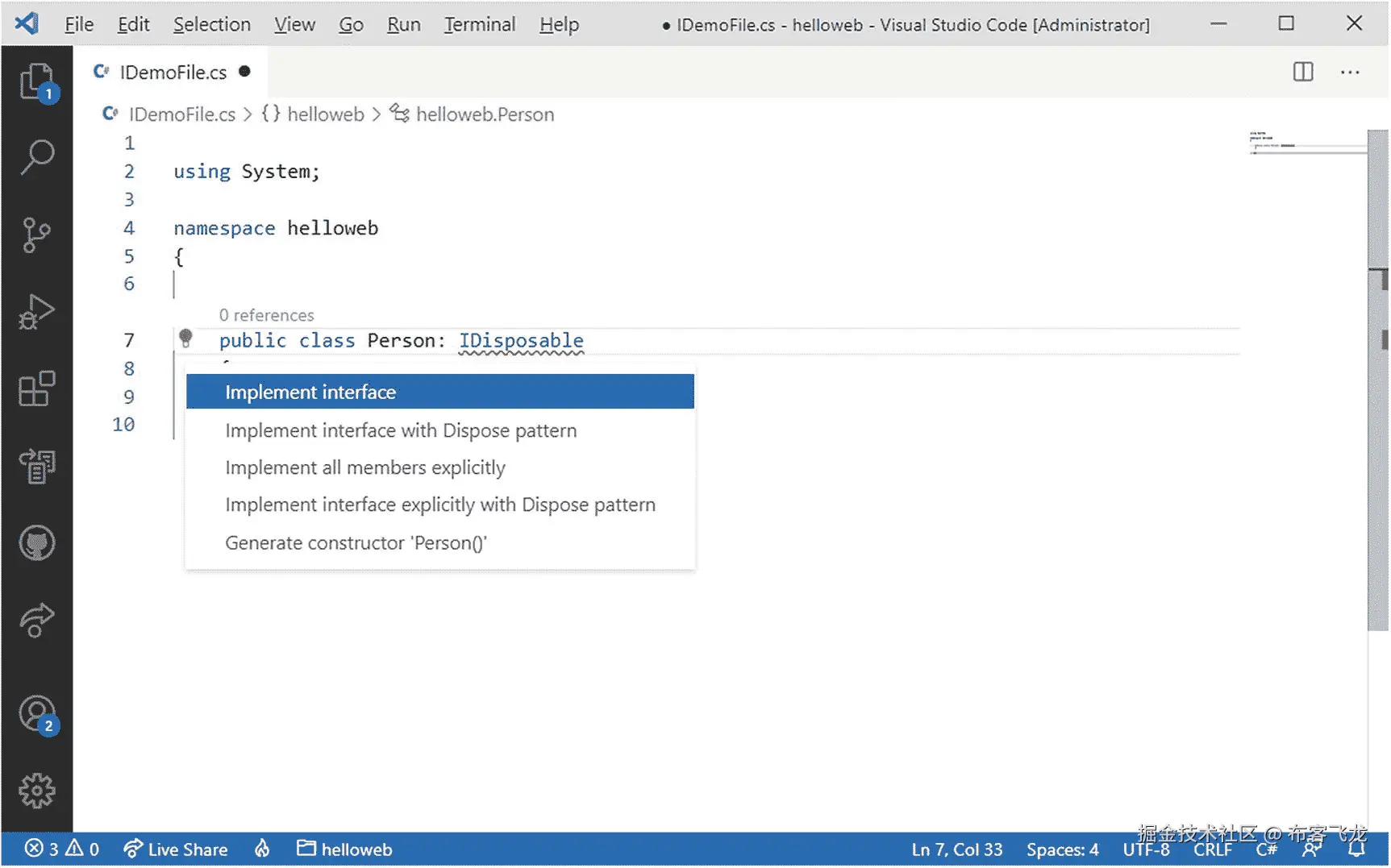
Task: Open the Help menu
Action: tap(560, 24)
